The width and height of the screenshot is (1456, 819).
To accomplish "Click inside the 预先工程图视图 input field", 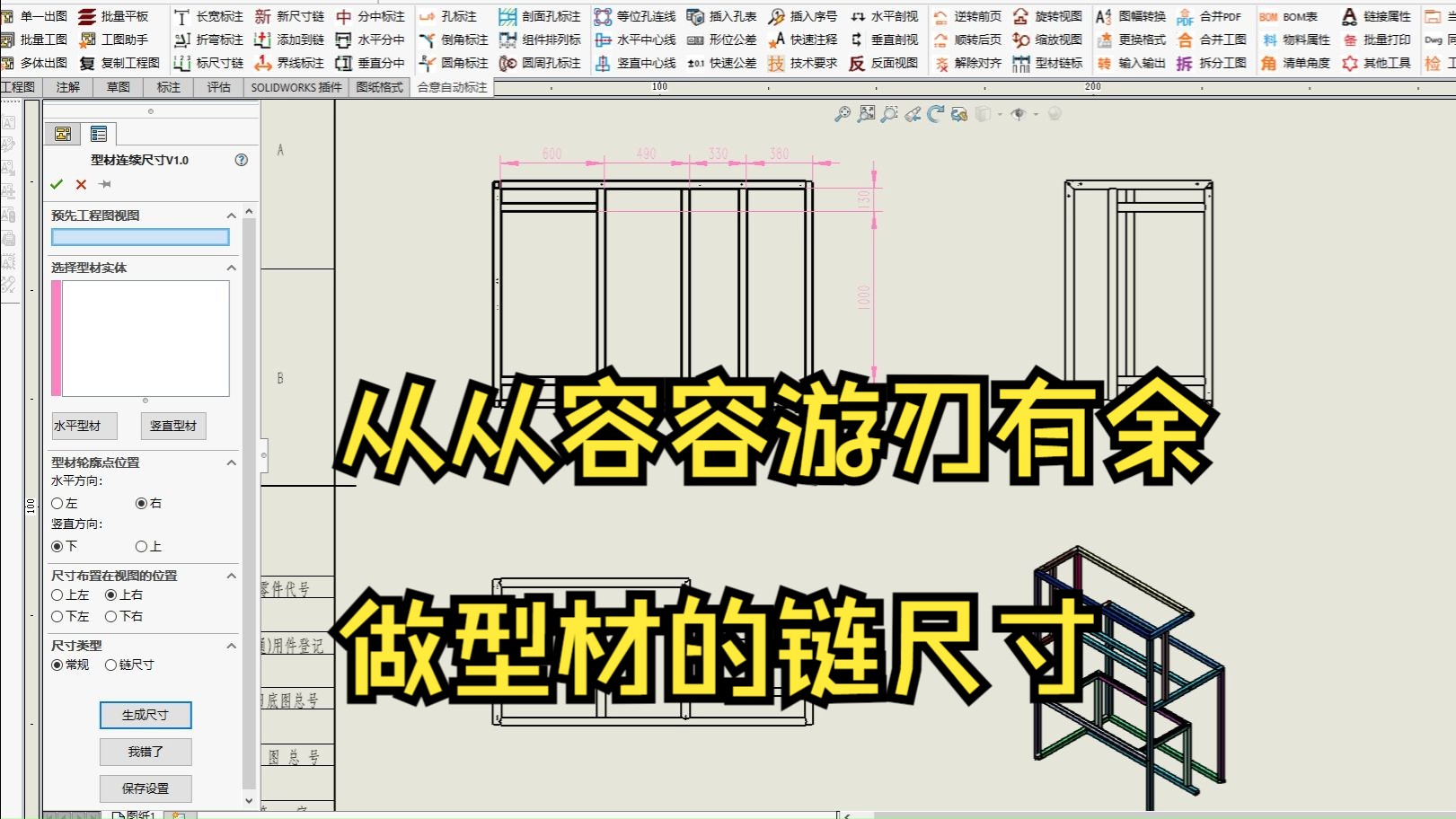I will 140,236.
